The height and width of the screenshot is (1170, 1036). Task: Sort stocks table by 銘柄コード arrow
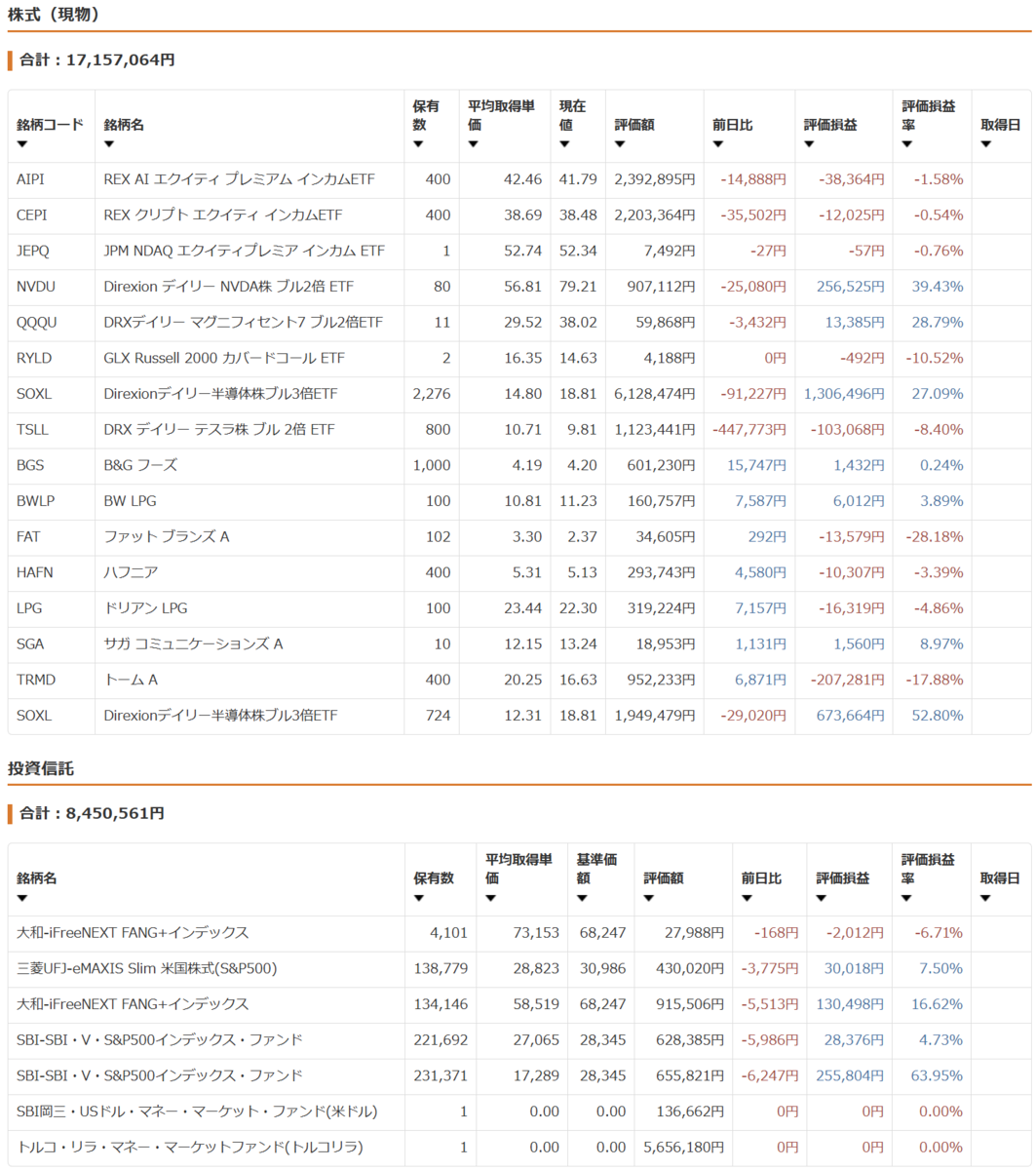21,145
